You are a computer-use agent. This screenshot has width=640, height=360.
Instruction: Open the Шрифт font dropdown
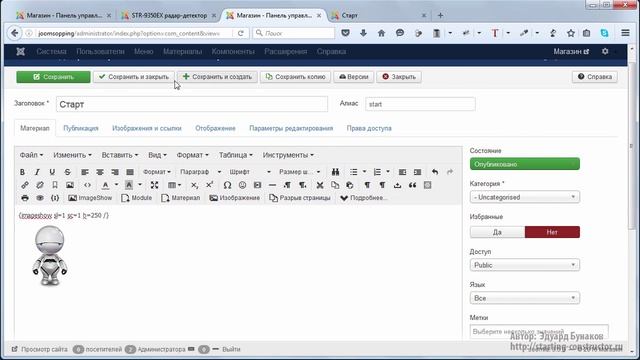coord(250,172)
